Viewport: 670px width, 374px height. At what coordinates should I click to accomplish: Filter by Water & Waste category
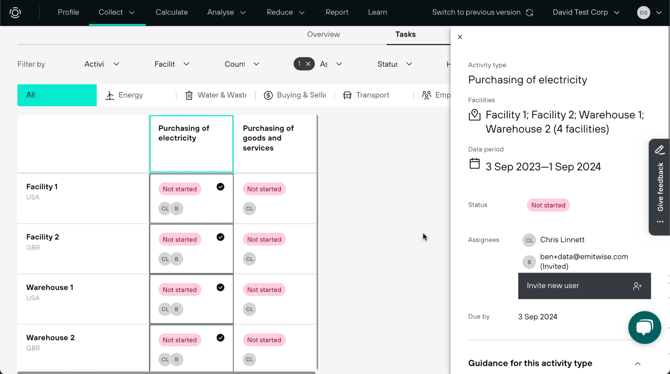[216, 95]
